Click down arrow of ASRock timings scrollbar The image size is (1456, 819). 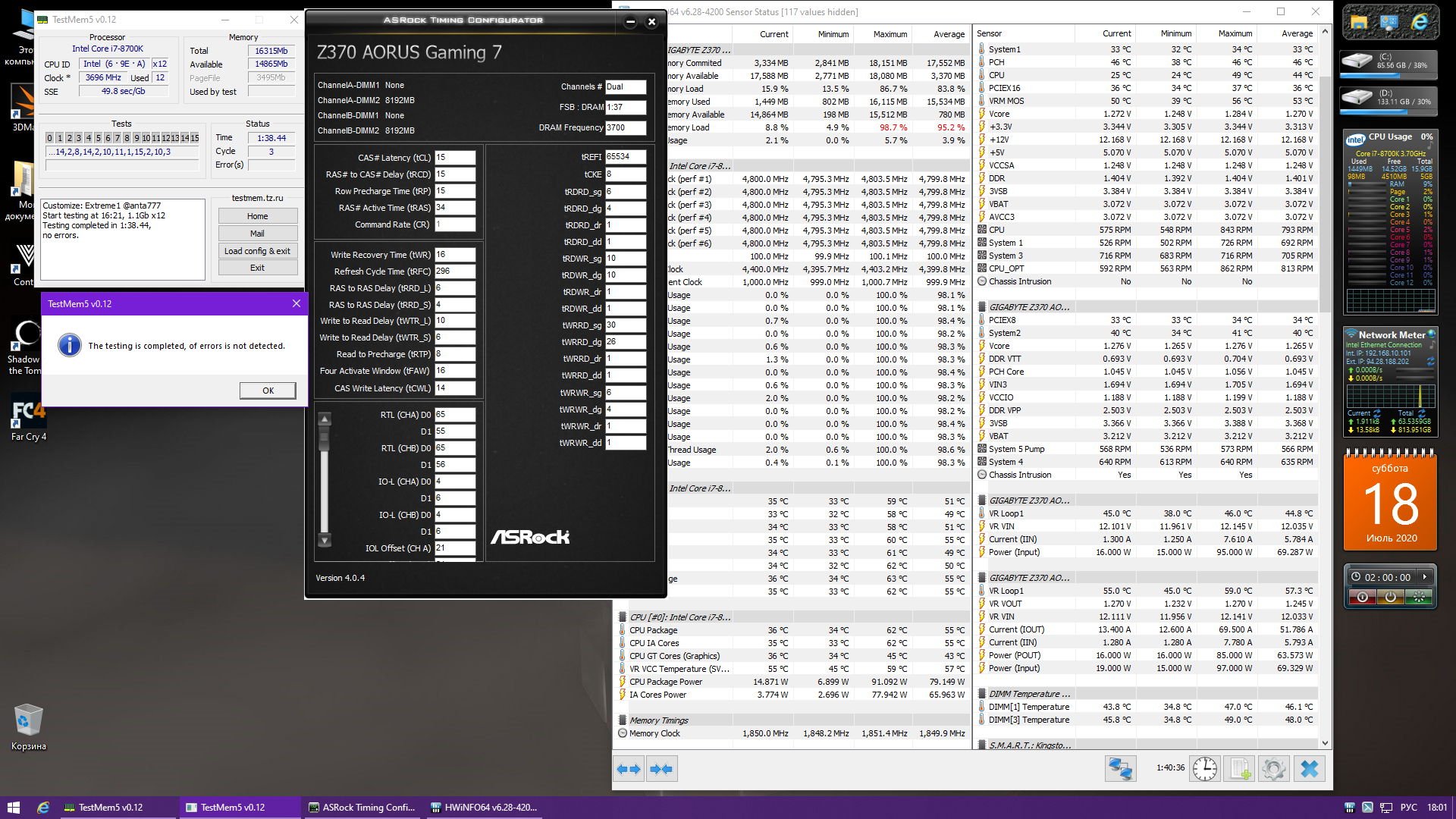[325, 541]
